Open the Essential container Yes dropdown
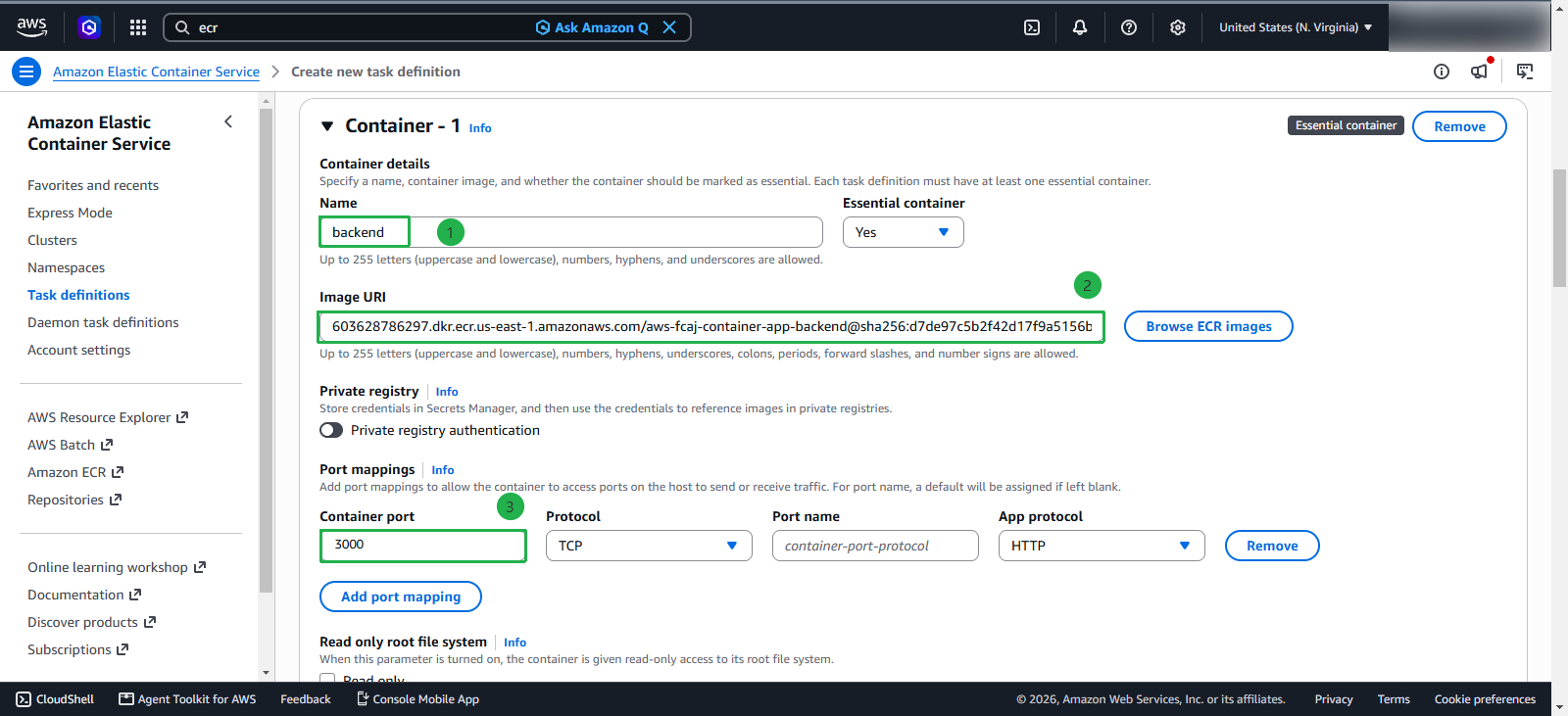 tap(903, 232)
